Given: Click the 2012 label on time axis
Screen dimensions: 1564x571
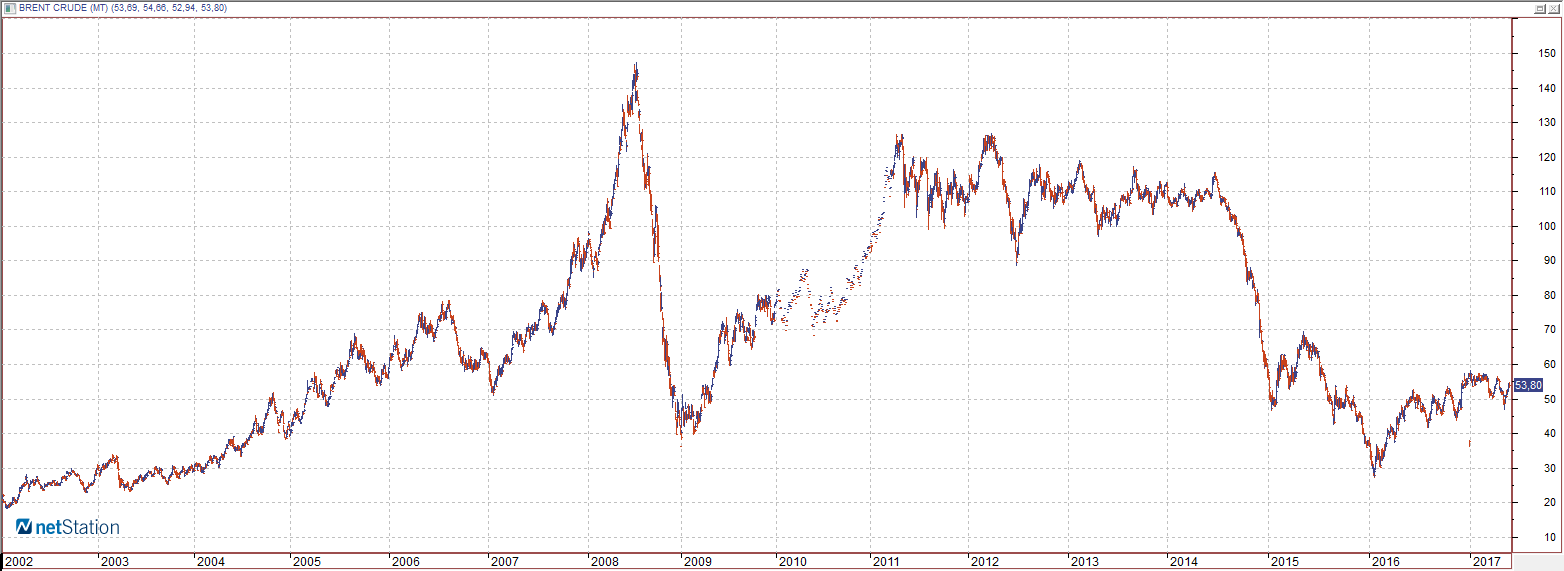Looking at the screenshot, I should (x=984, y=562).
